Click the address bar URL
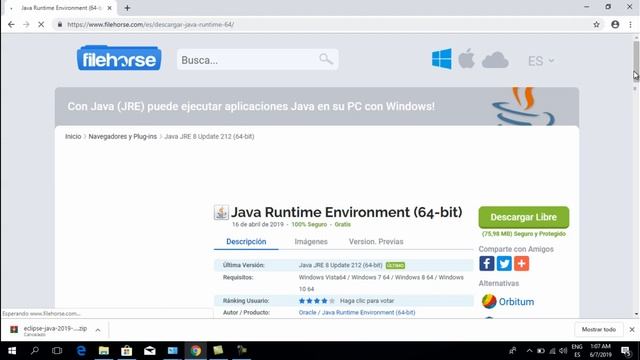This screenshot has height=360, width=640. 150,24
